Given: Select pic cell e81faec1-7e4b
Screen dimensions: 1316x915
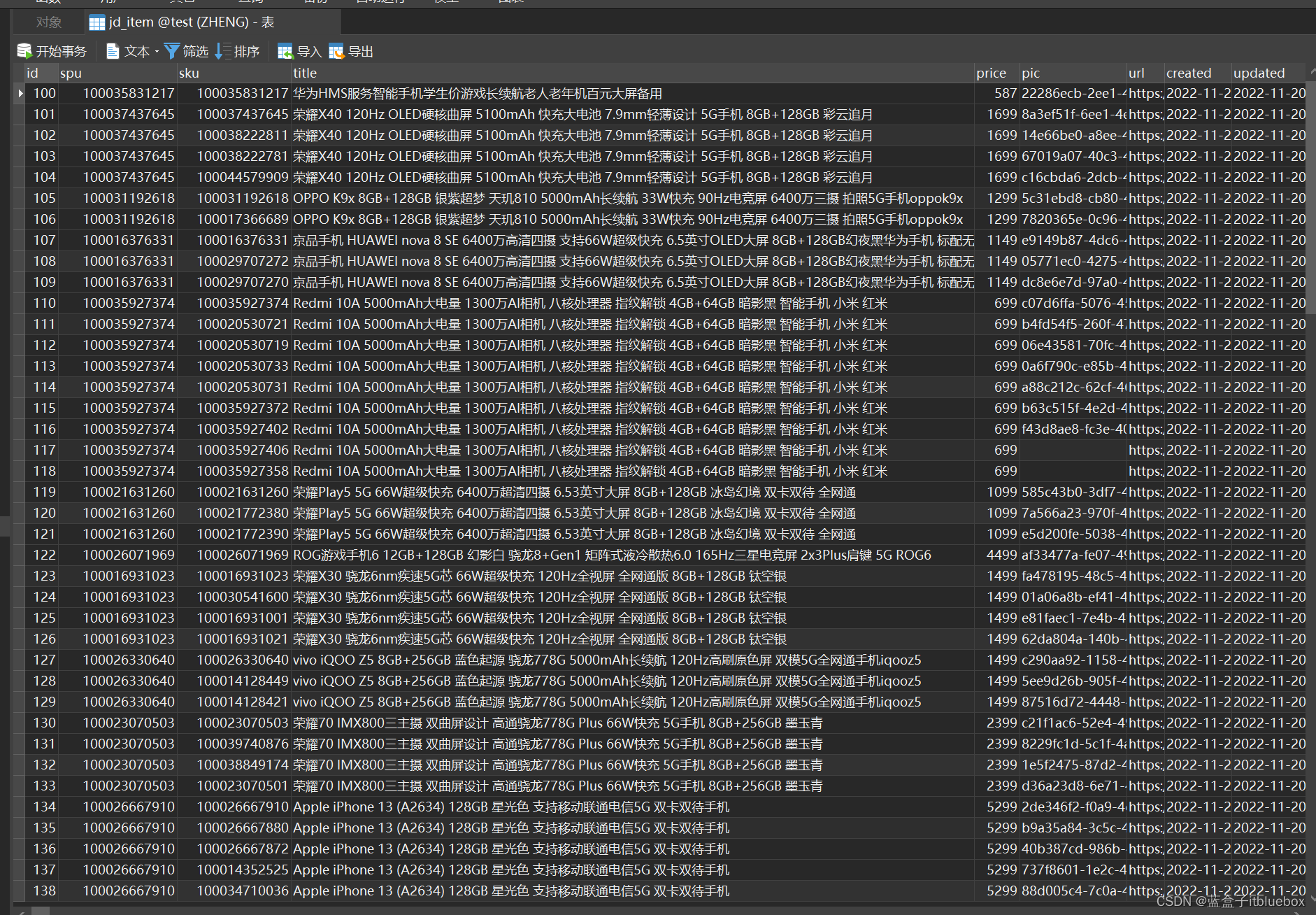Looking at the screenshot, I should coord(1073,618).
